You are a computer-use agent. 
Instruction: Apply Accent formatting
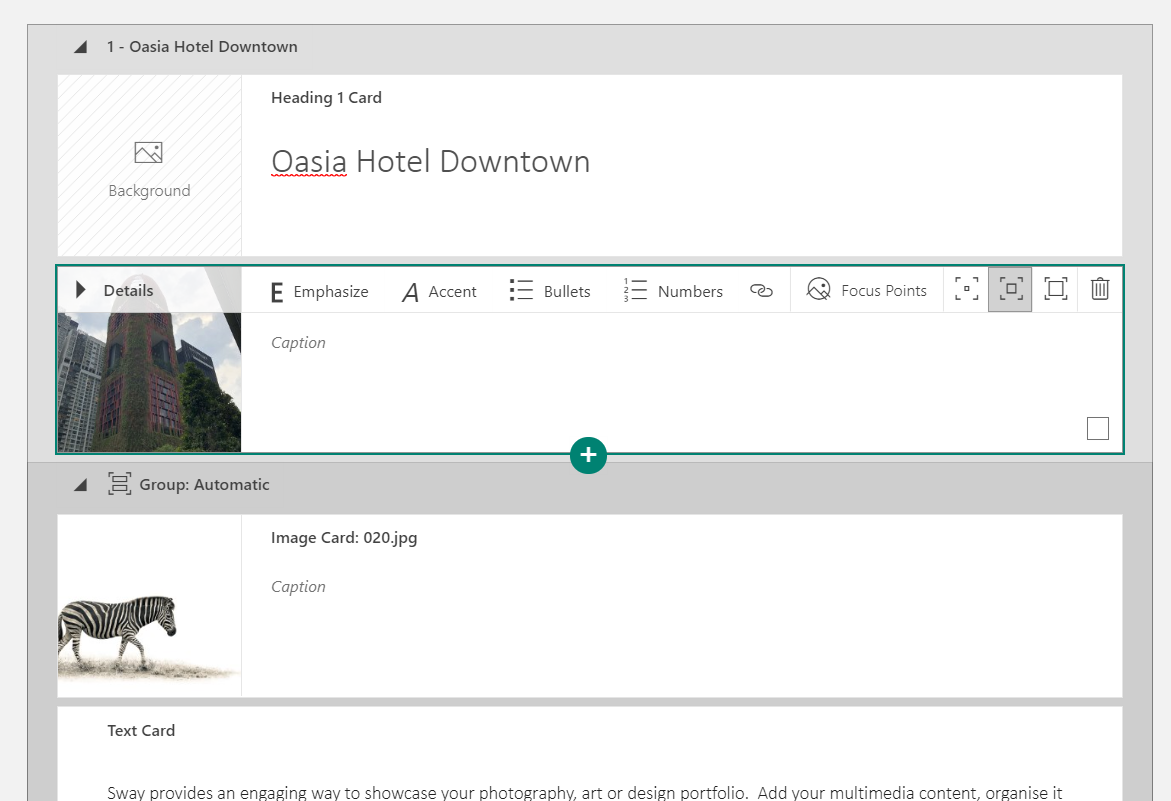tap(439, 291)
